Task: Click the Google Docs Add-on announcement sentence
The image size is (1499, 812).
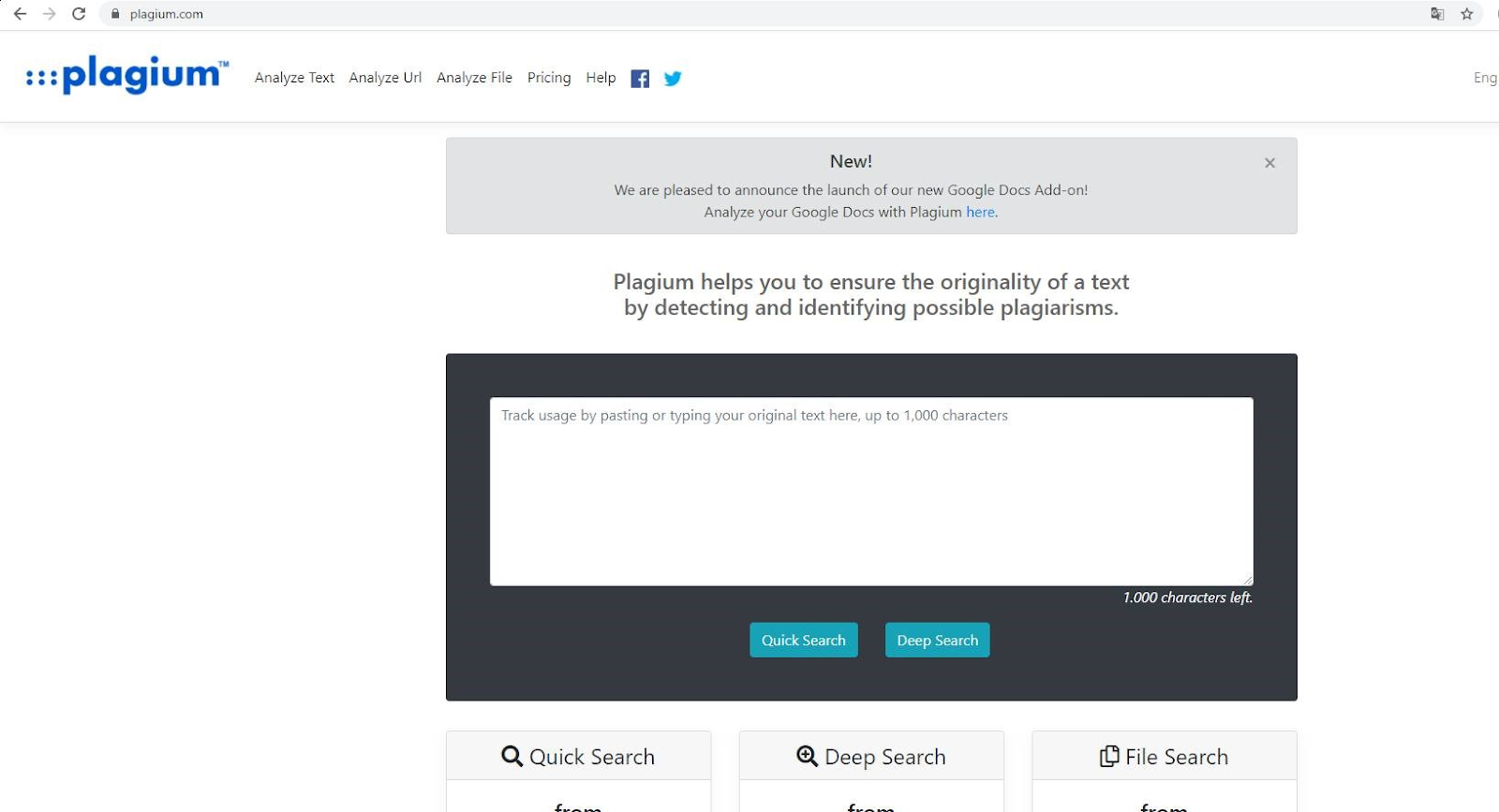Action: click(851, 190)
